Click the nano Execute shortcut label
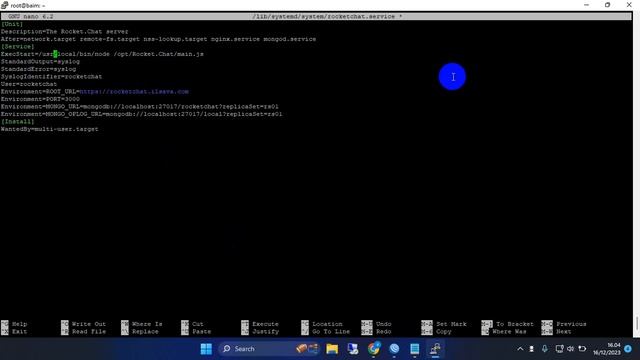 [x=265, y=324]
